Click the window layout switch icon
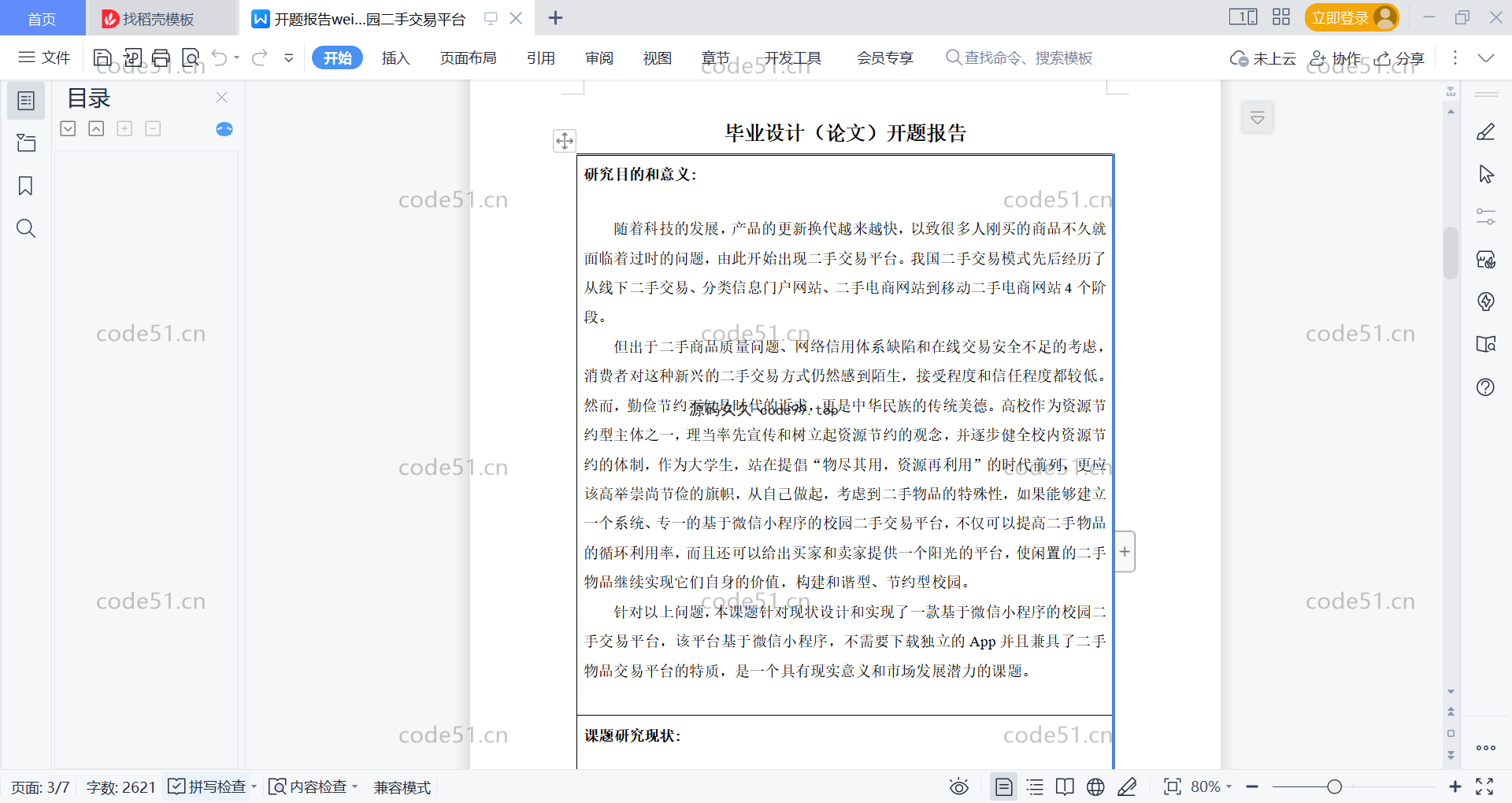Viewport: 1512px width, 803px height. click(x=1243, y=17)
